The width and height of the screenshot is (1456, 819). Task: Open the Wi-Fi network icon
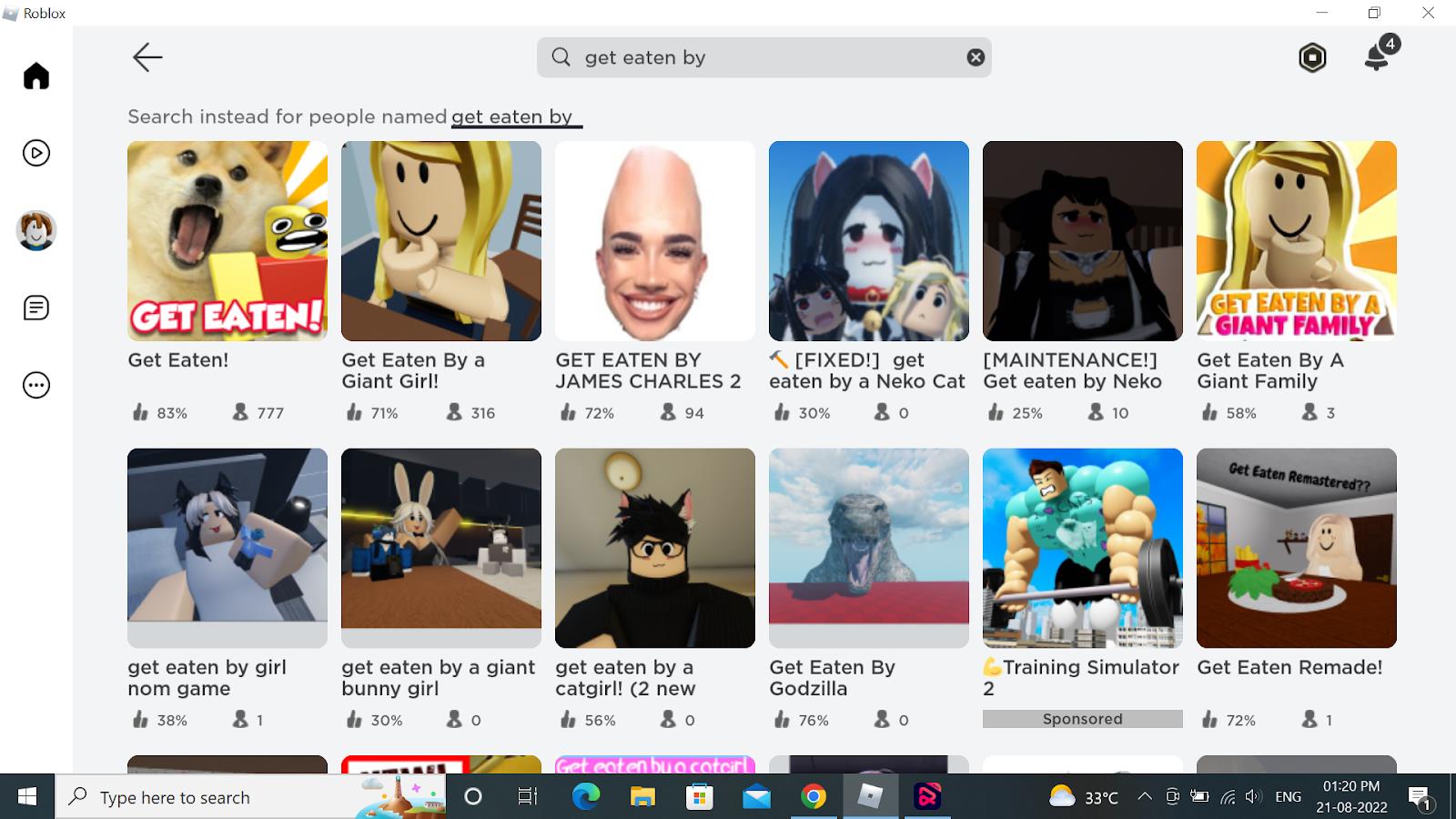[x=1228, y=797]
